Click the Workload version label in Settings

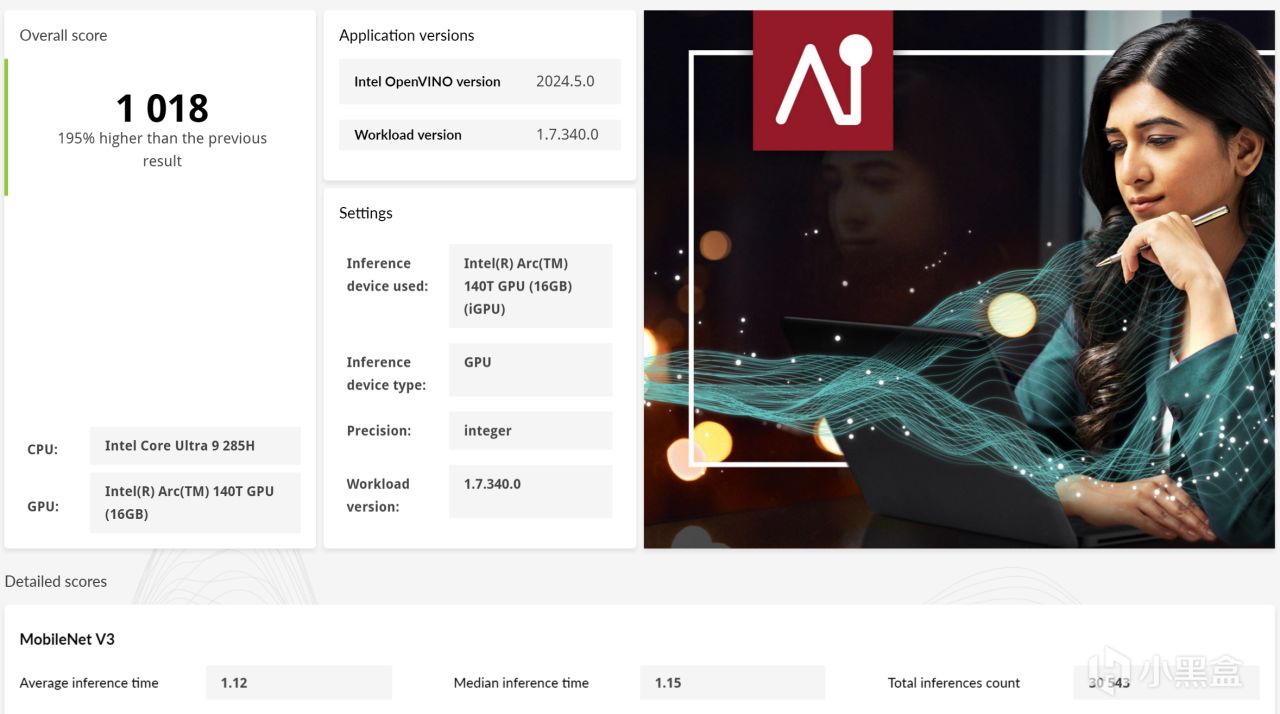[x=378, y=495]
